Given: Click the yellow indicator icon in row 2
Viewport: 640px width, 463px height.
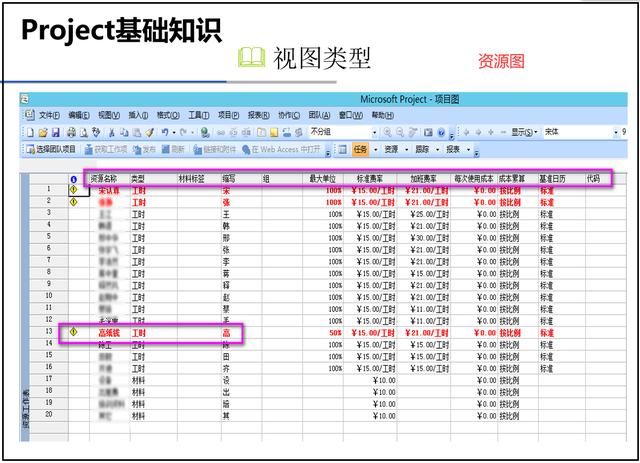Looking at the screenshot, I should pos(73,202).
